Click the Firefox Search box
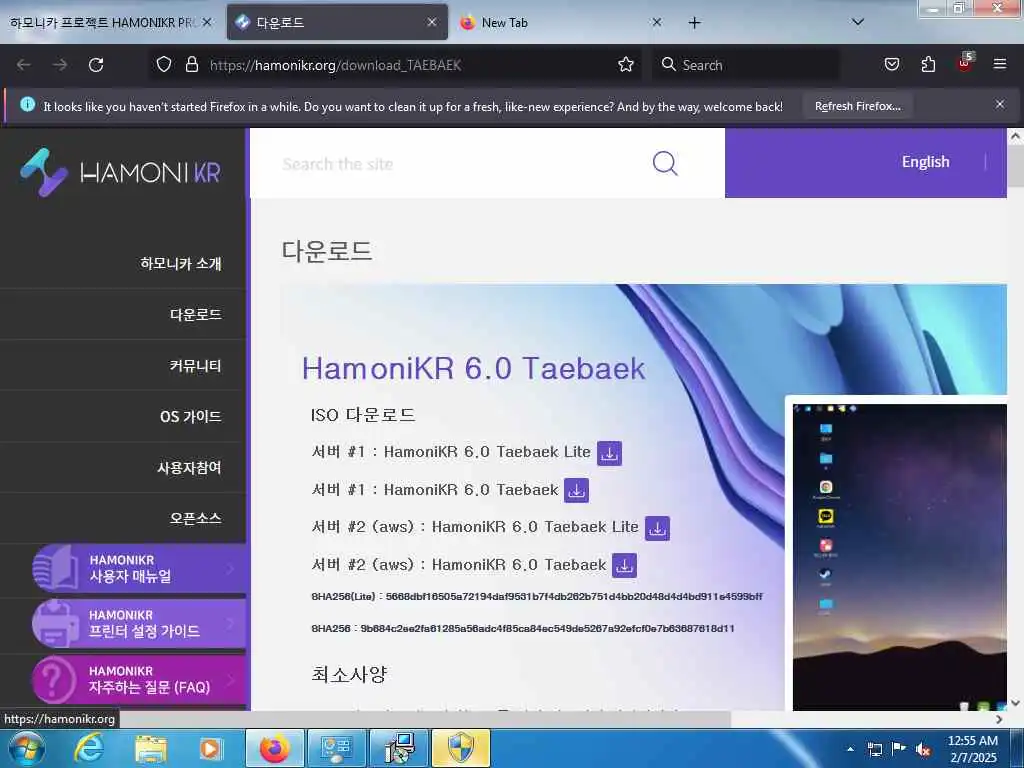The width and height of the screenshot is (1024, 768). [x=744, y=65]
